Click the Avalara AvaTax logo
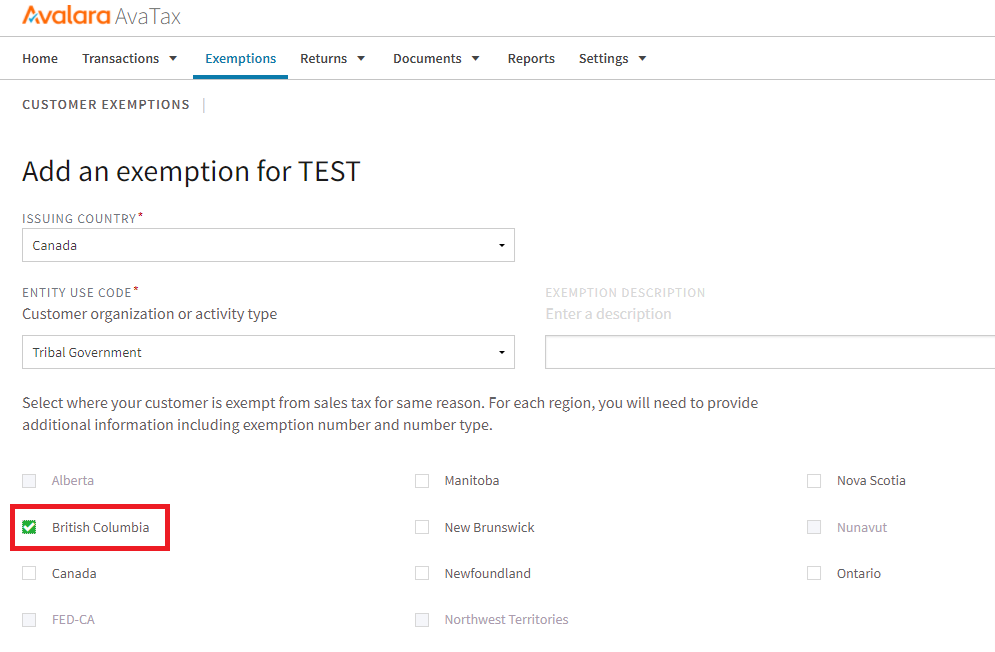The height and width of the screenshot is (652, 995). pyautogui.click(x=101, y=17)
